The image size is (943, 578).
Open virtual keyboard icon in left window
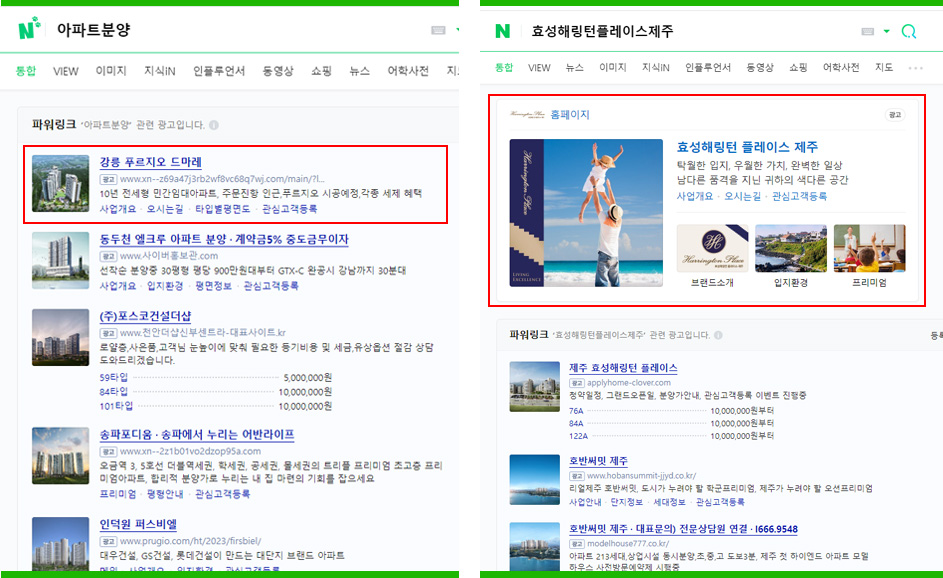(x=438, y=30)
